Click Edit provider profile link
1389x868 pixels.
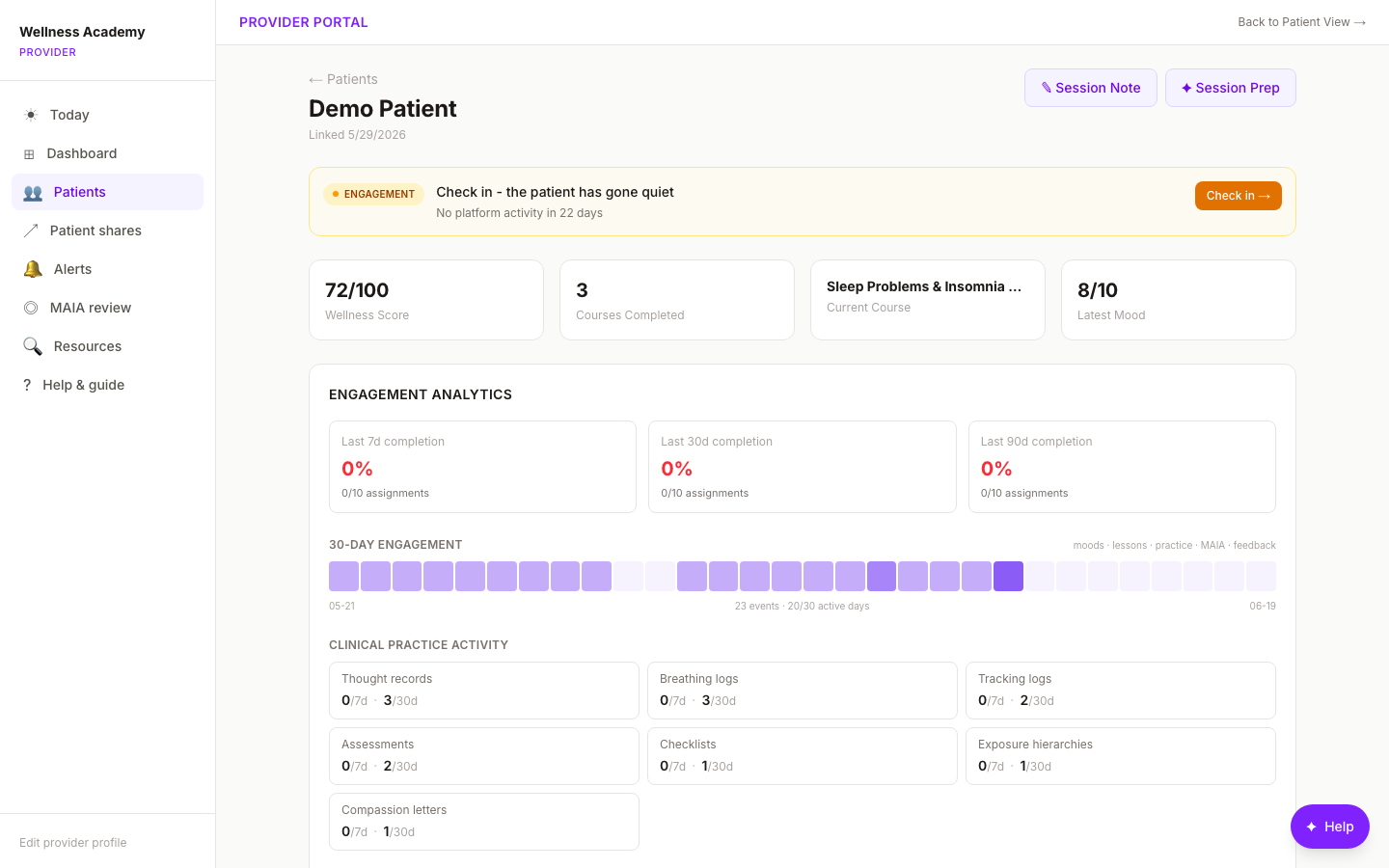[73, 843]
